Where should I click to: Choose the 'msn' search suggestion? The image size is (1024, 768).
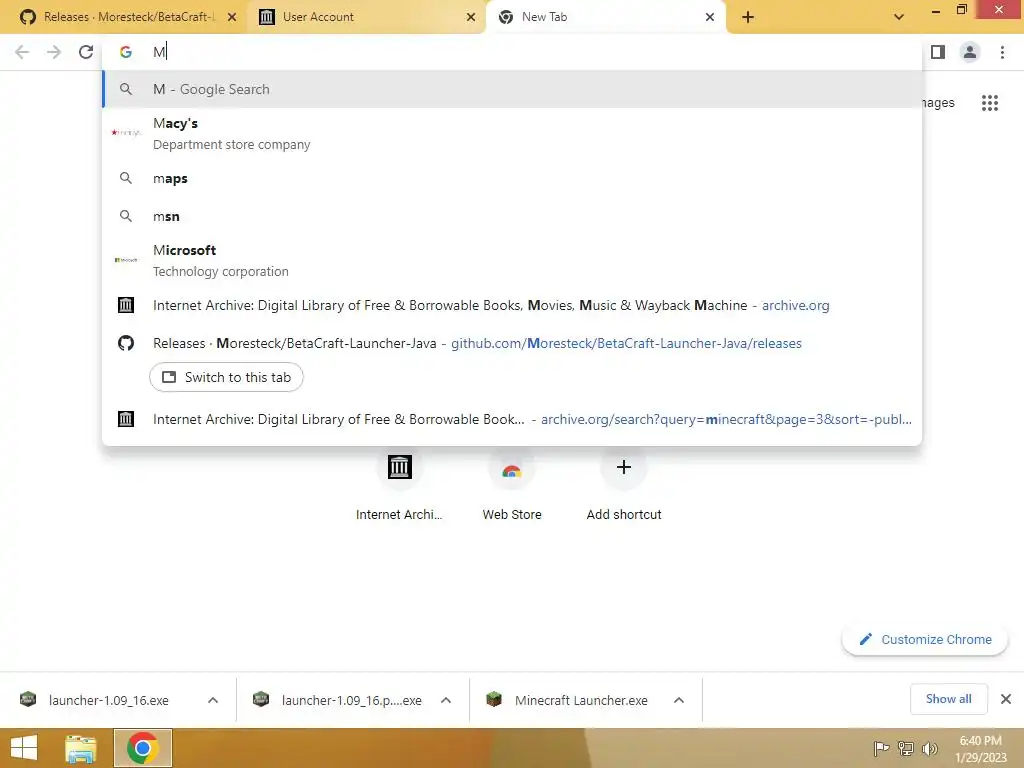click(x=512, y=216)
